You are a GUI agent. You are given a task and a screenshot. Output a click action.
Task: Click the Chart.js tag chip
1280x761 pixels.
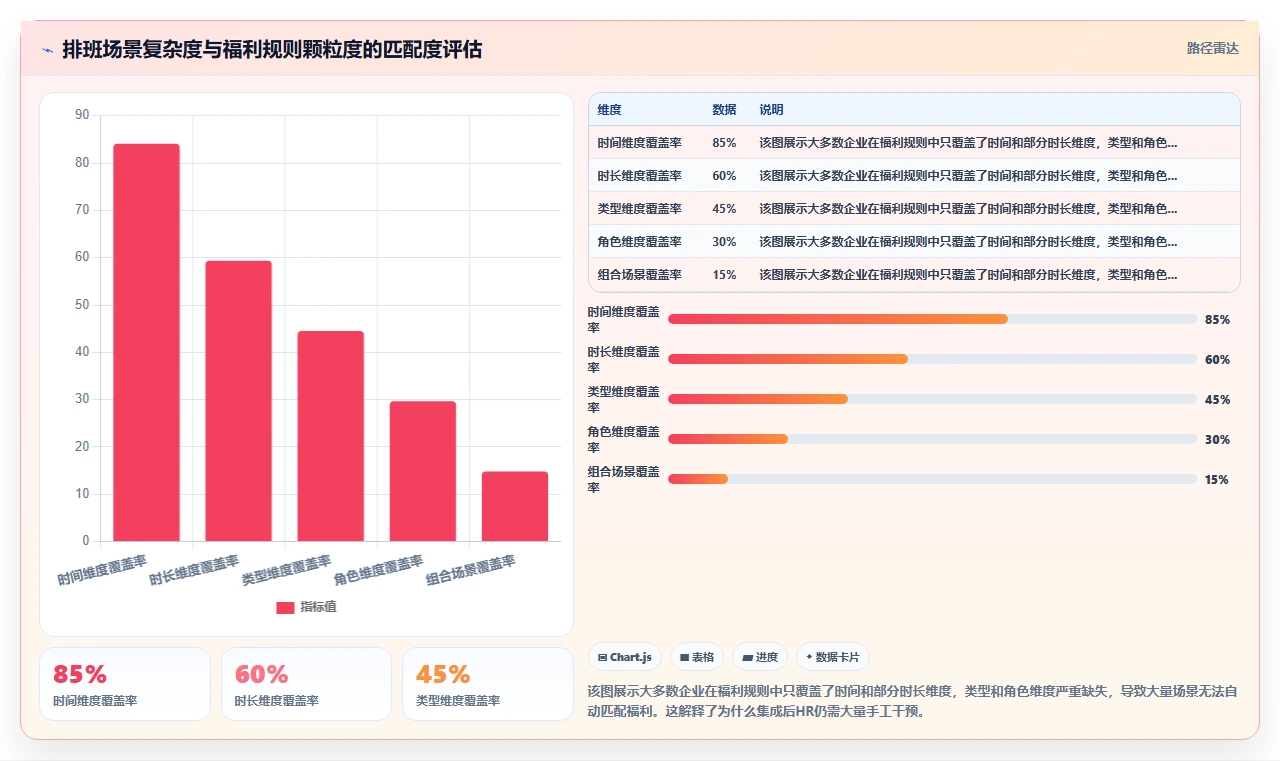pos(625,657)
